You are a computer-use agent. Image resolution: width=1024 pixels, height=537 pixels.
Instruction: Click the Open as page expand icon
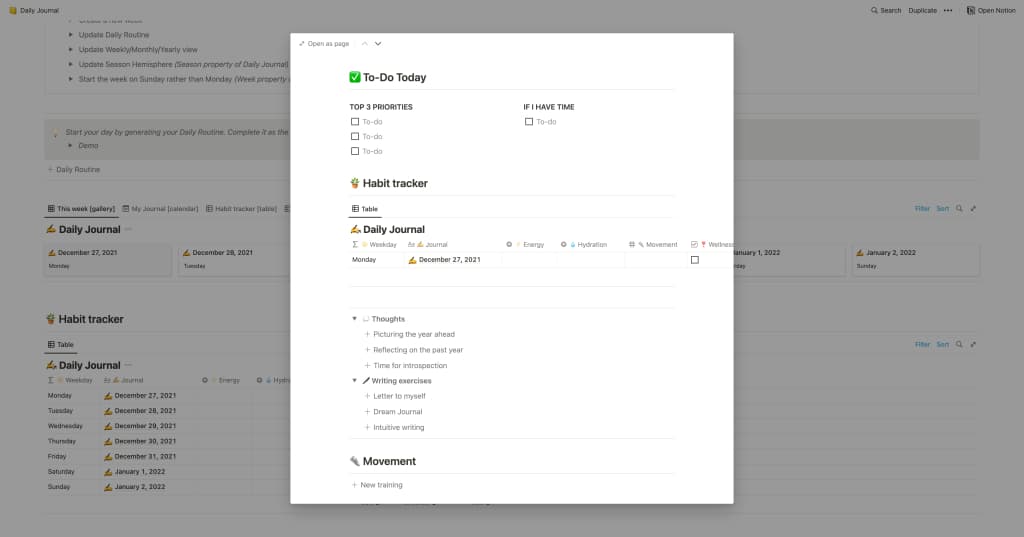302,44
